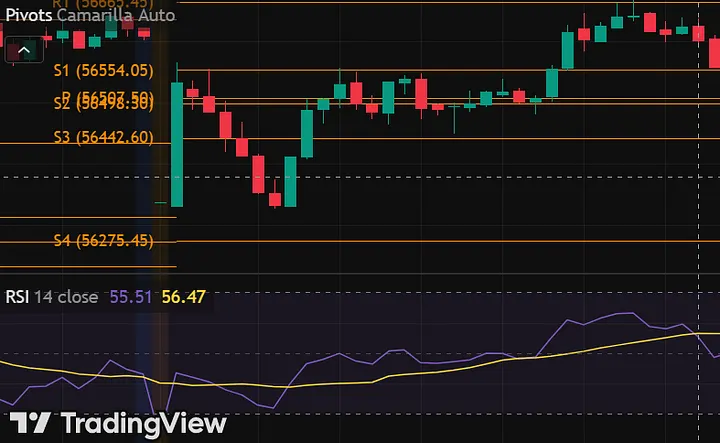Select the S1 (56554.05) pivot label

click(103, 70)
